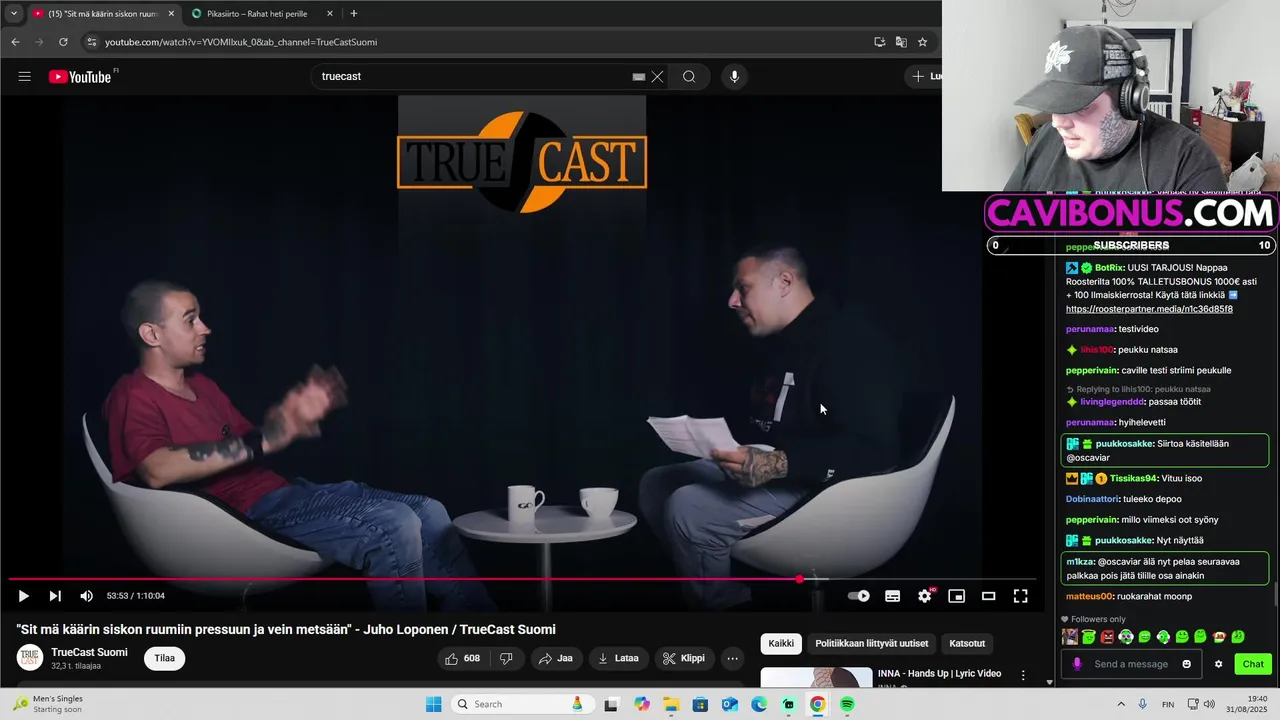Toggle the autoplay switch in player
The height and width of the screenshot is (720, 1280).
click(858, 596)
